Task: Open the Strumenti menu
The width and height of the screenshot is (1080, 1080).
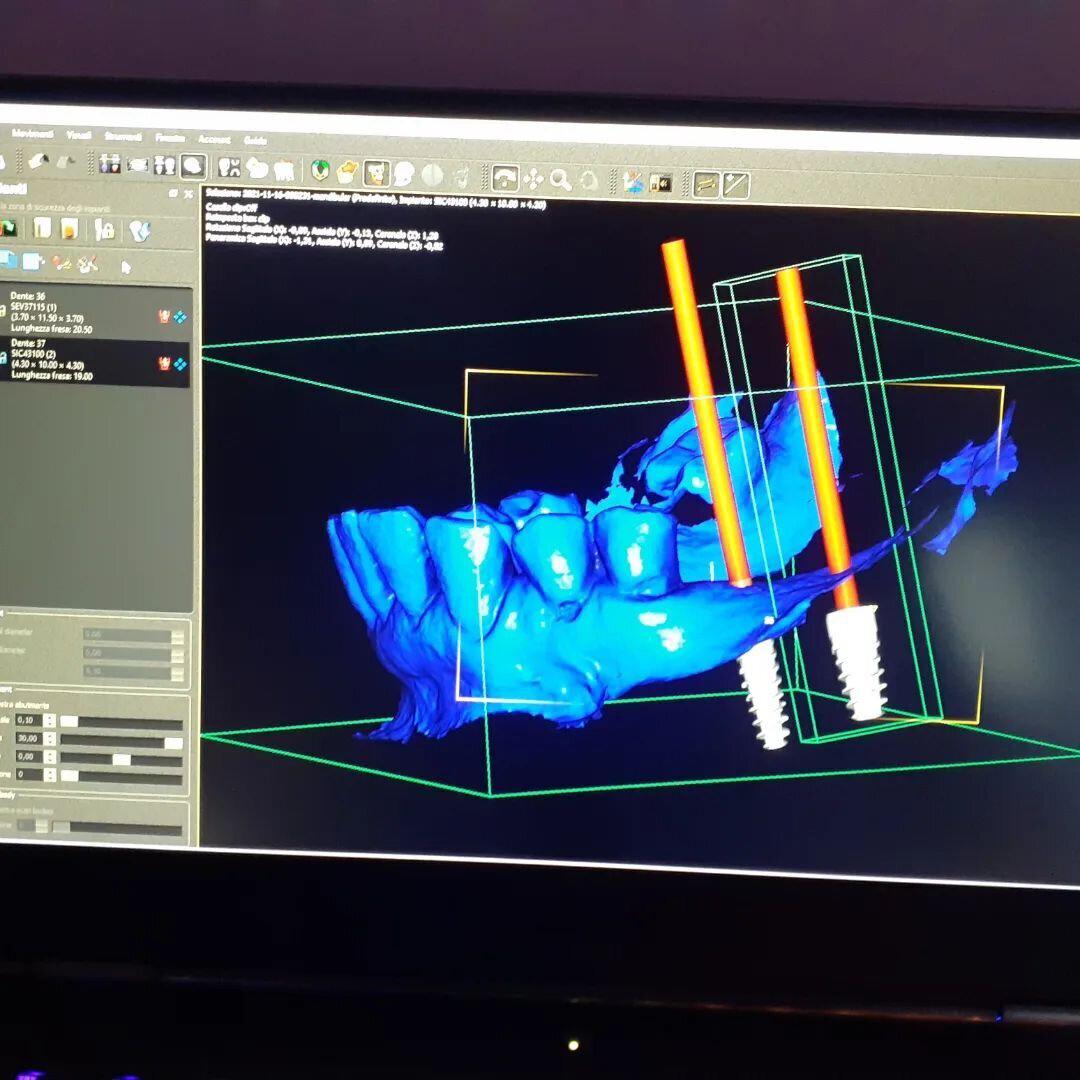Action: (123, 135)
